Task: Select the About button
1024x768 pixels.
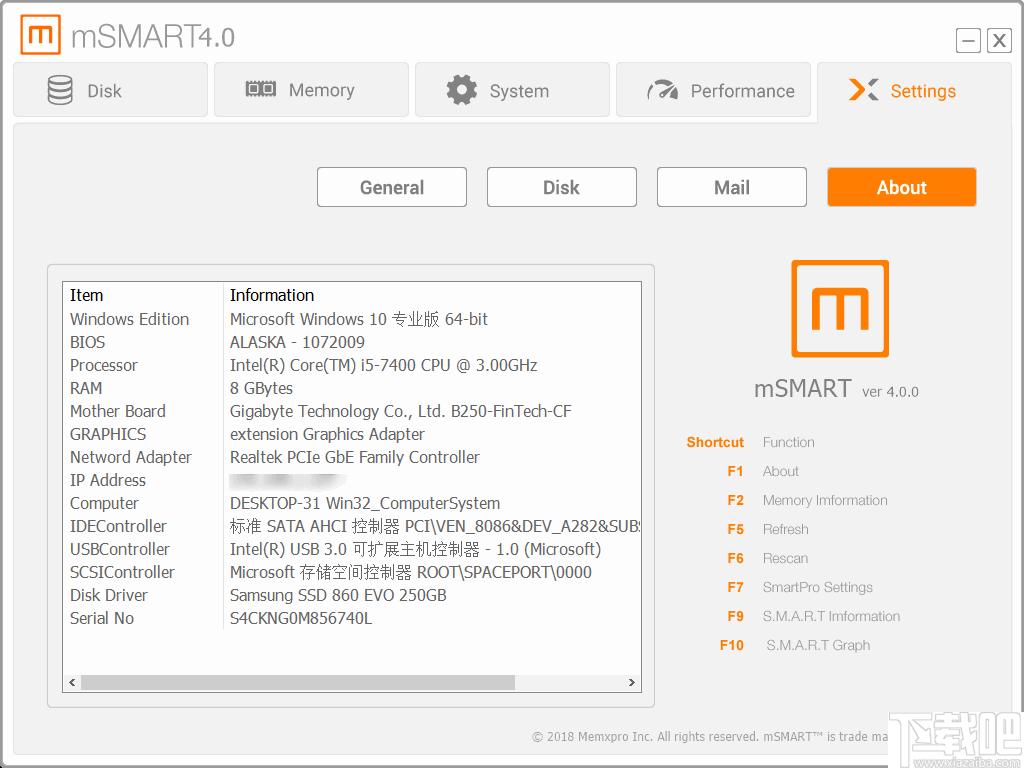Action: (x=902, y=187)
